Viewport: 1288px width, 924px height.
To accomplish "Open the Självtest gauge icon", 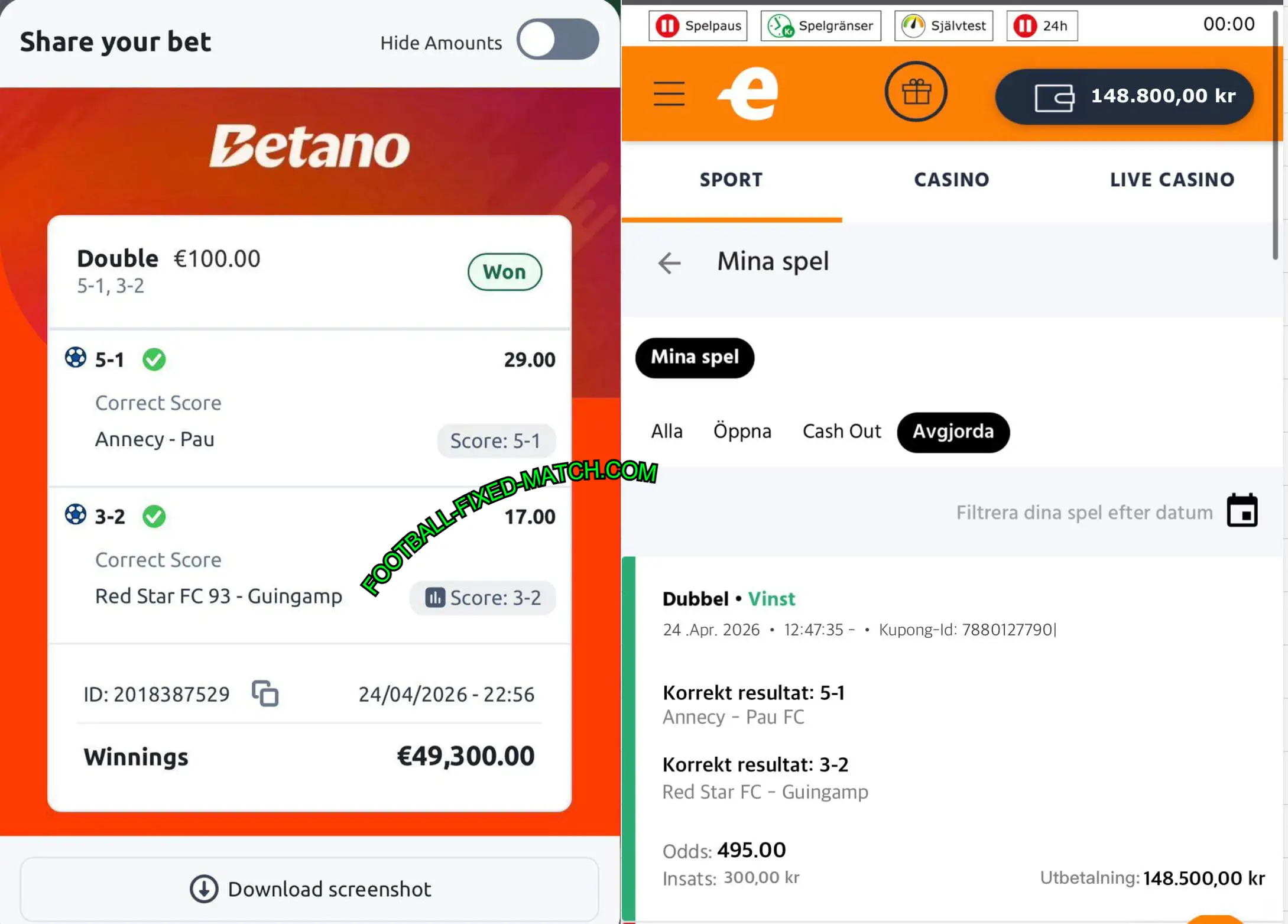I will [x=913, y=26].
